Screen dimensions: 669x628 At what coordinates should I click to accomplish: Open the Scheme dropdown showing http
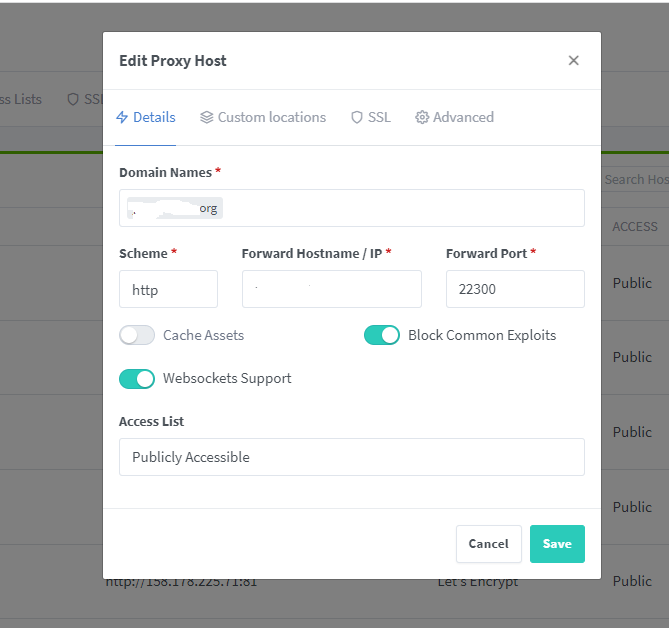tap(168, 289)
